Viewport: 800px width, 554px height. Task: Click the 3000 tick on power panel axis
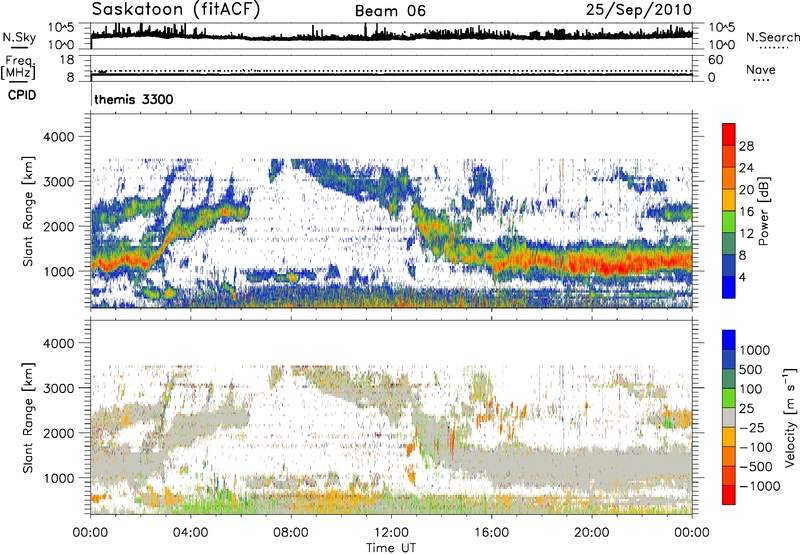click(x=58, y=183)
